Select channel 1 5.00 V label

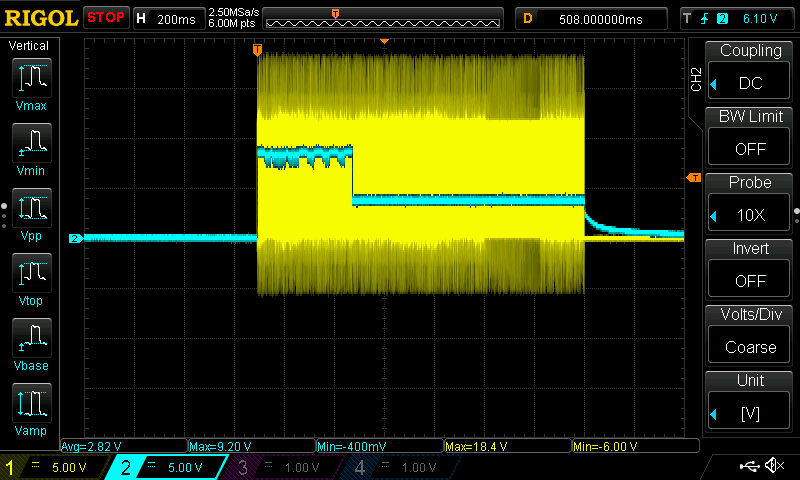(x=69, y=467)
